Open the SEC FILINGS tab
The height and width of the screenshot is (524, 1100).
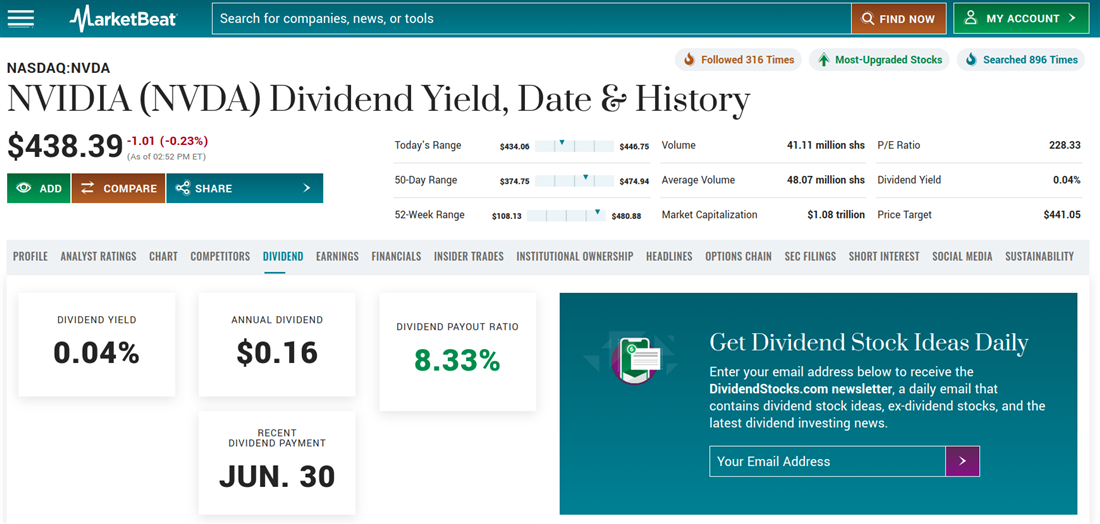[810, 257]
